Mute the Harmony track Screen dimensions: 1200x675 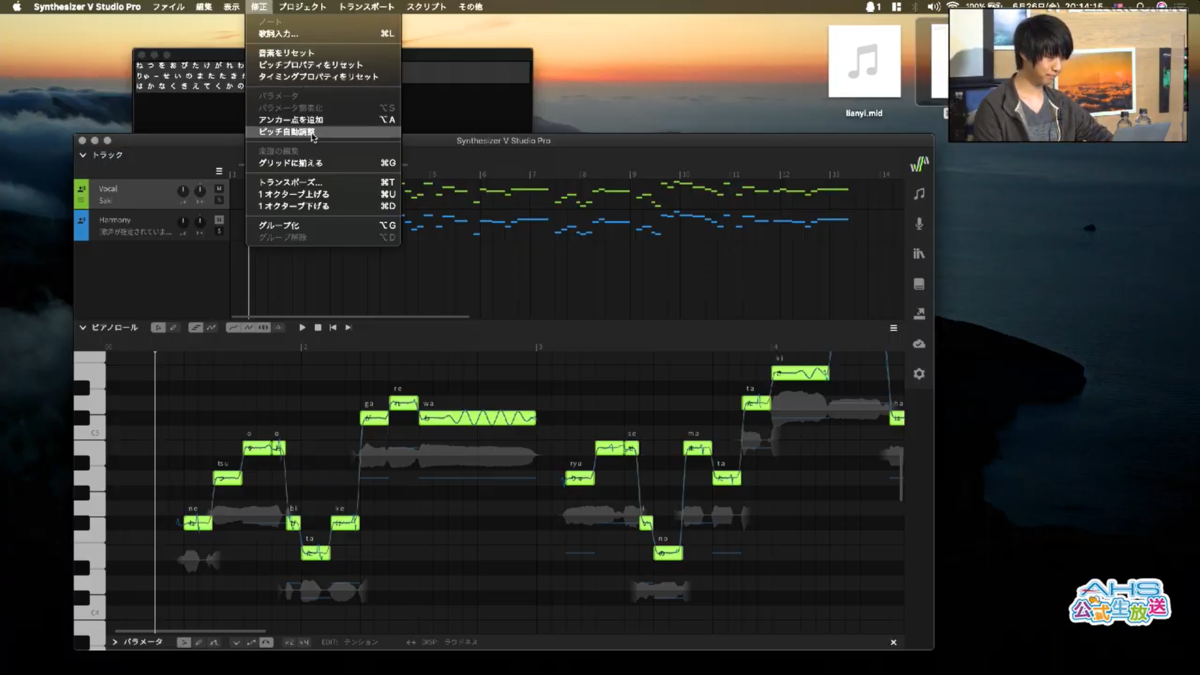pyautogui.click(x=219, y=220)
